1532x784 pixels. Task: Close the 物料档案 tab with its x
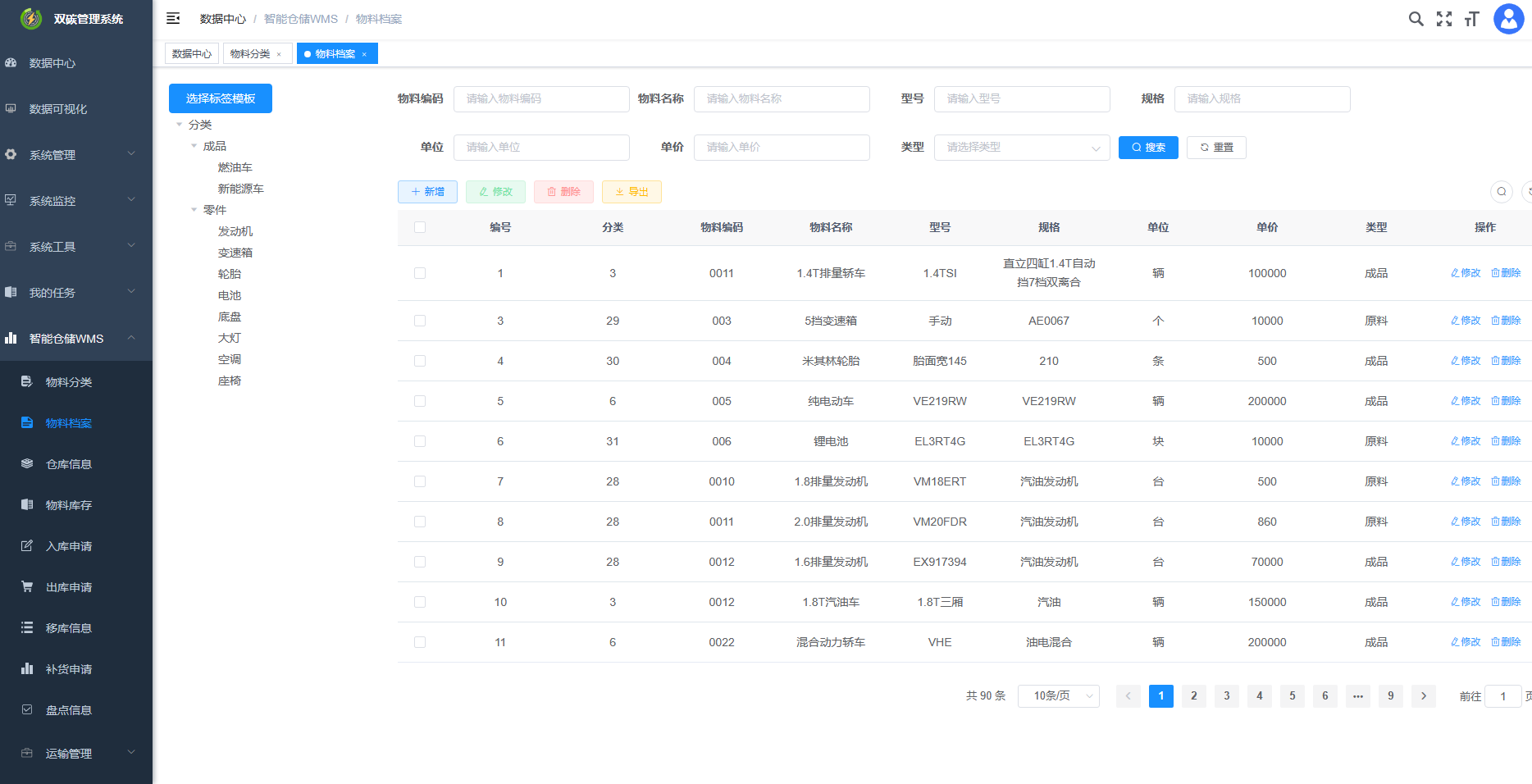coord(364,54)
